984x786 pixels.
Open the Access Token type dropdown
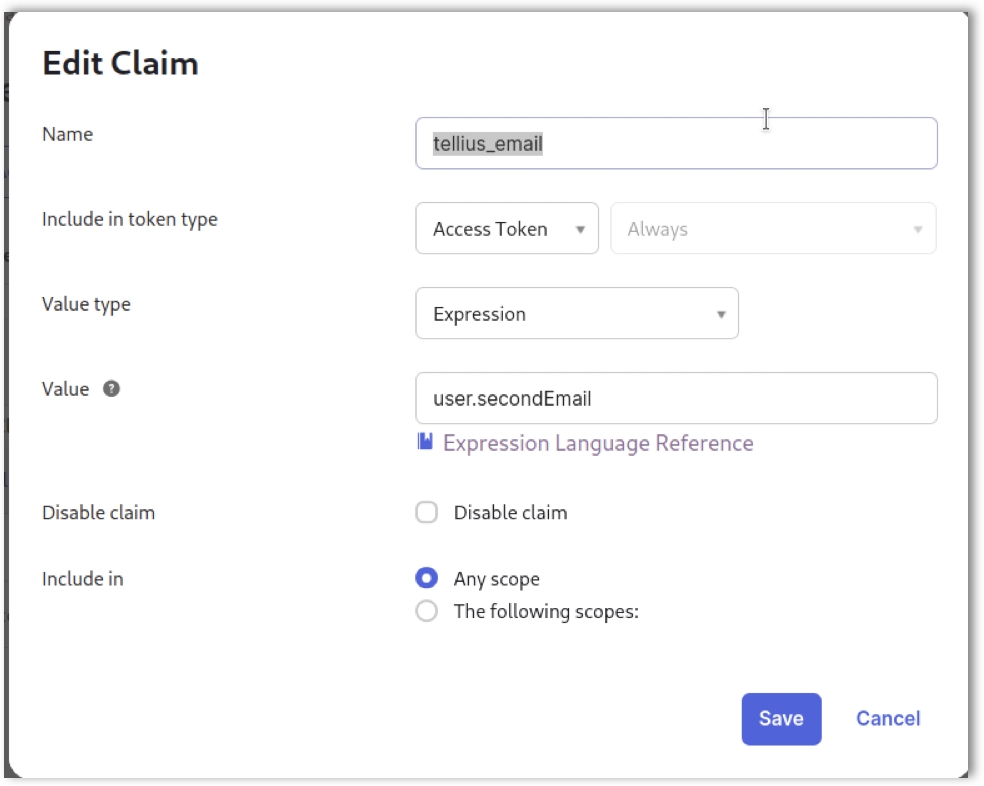pos(506,229)
